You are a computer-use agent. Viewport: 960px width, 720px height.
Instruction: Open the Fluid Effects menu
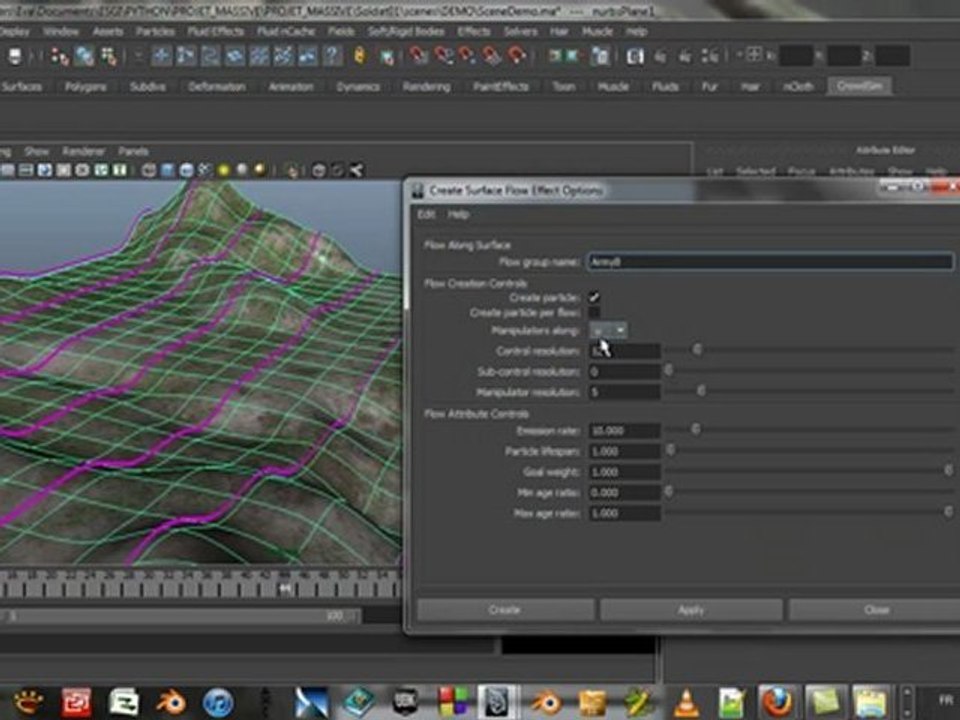tap(216, 31)
